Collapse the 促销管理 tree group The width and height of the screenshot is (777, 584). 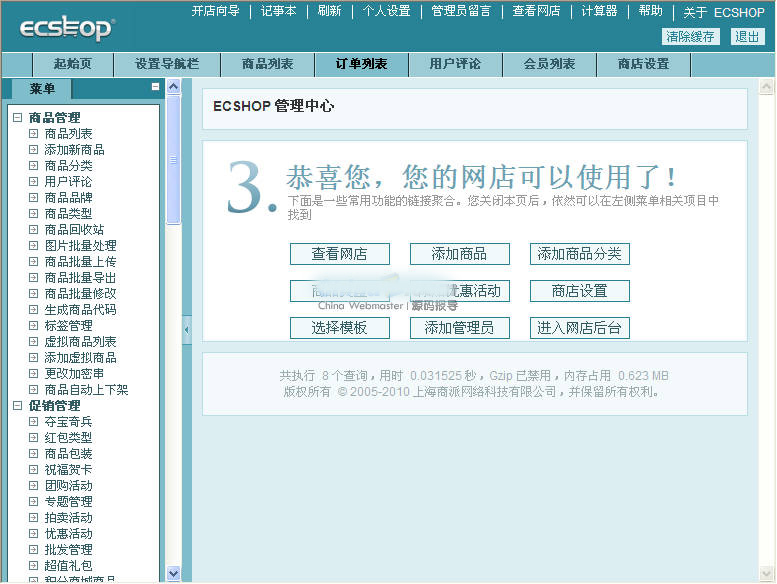click(x=17, y=406)
